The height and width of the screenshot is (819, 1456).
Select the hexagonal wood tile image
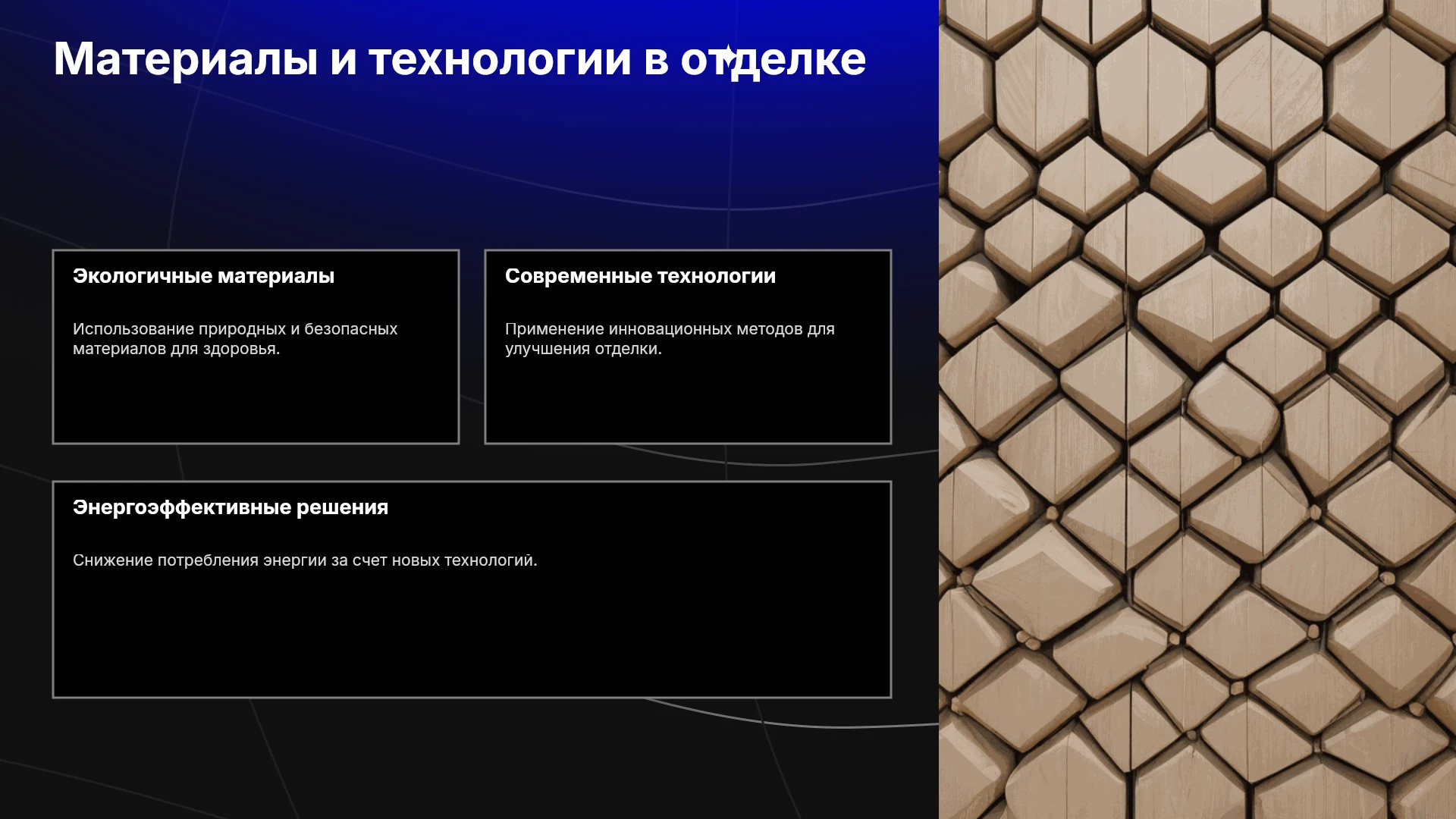pos(1197,409)
